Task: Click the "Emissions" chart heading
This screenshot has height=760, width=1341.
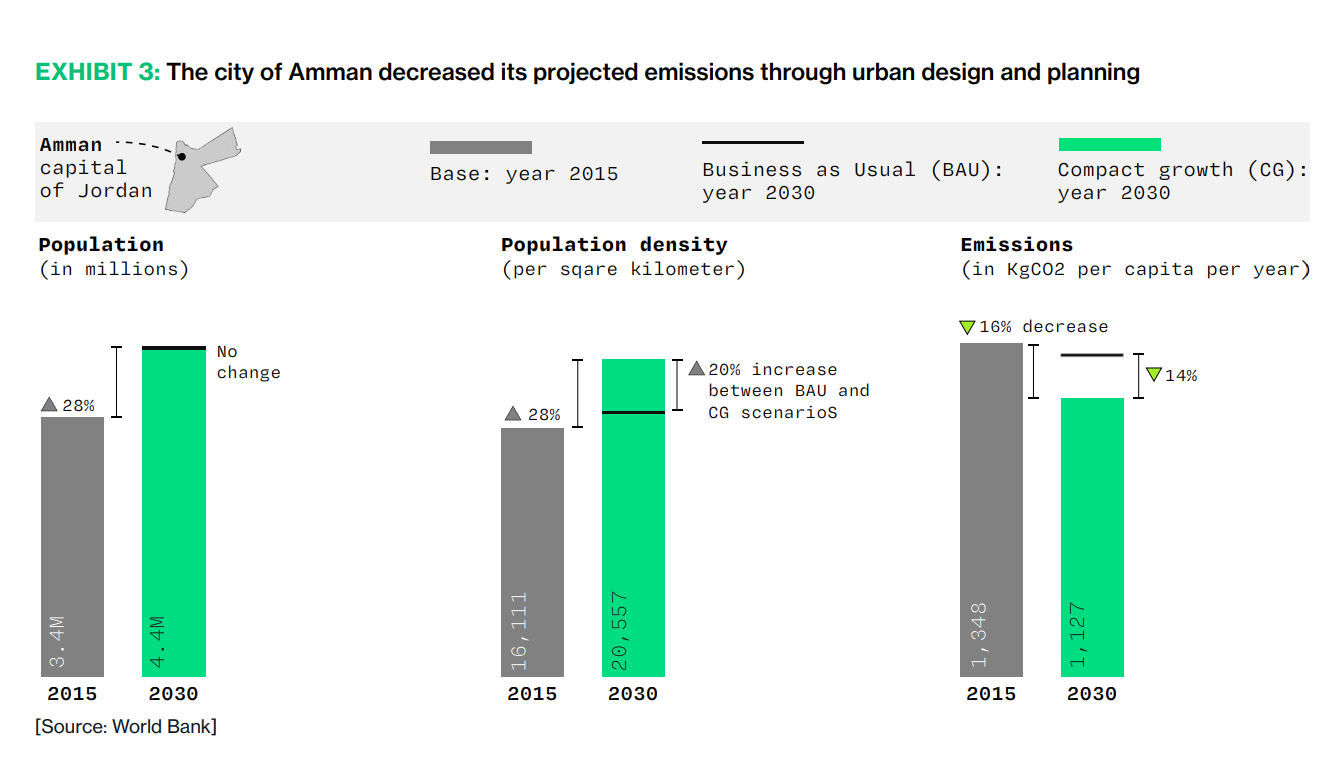Action: tap(1016, 245)
